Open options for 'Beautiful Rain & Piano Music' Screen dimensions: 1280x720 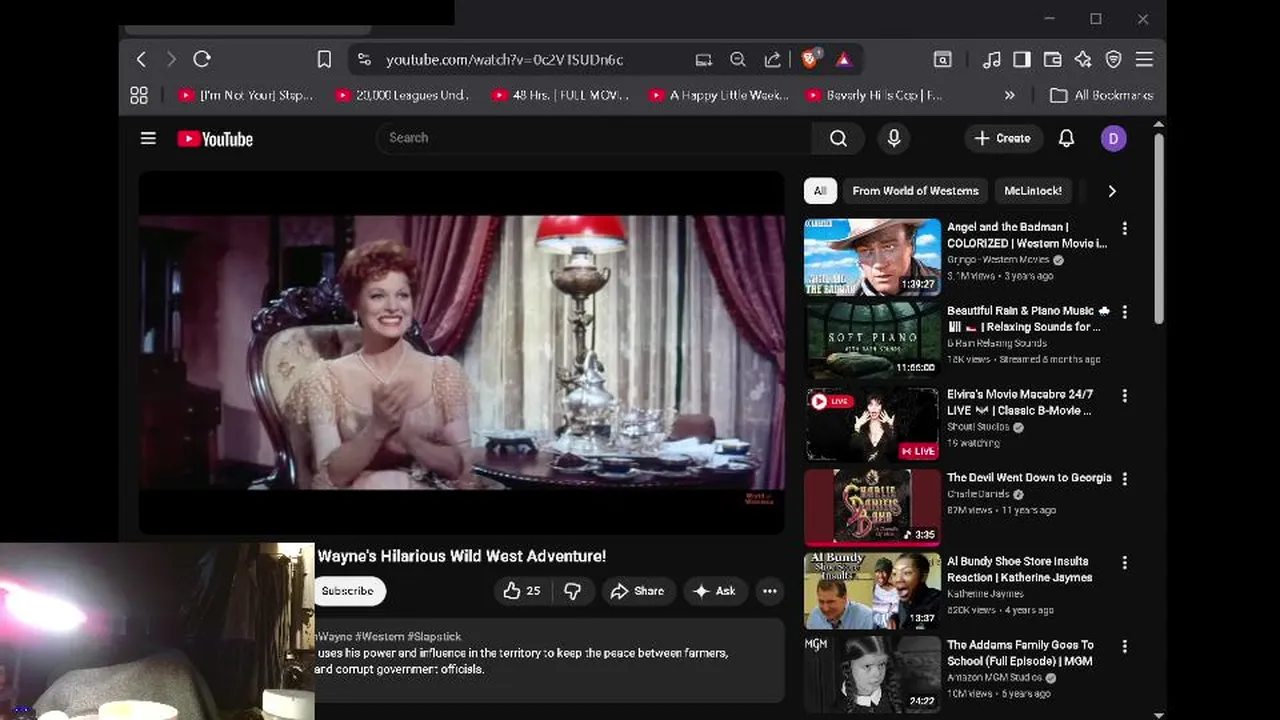[1124, 312]
